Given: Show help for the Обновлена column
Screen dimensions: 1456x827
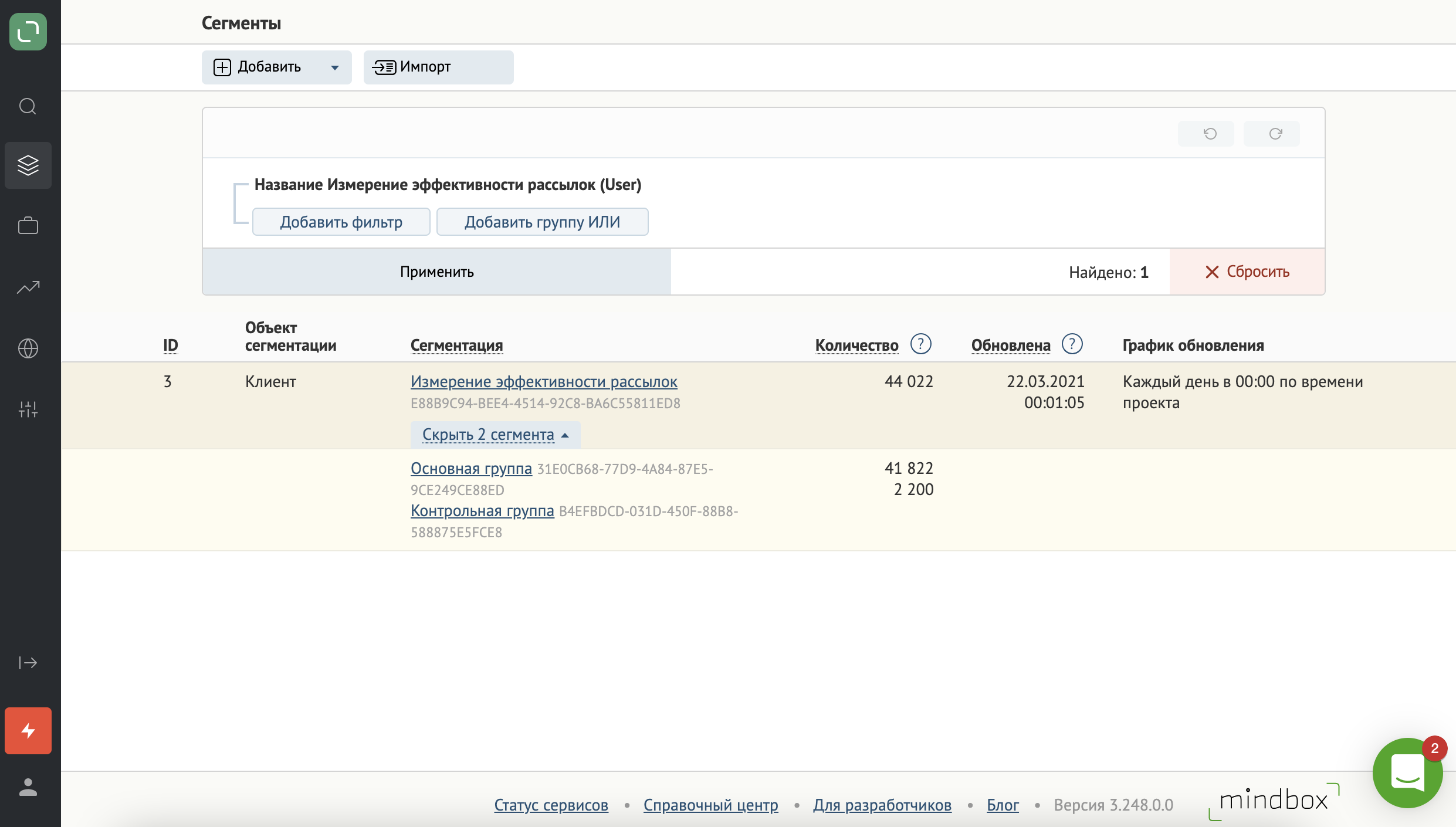Looking at the screenshot, I should (x=1072, y=344).
